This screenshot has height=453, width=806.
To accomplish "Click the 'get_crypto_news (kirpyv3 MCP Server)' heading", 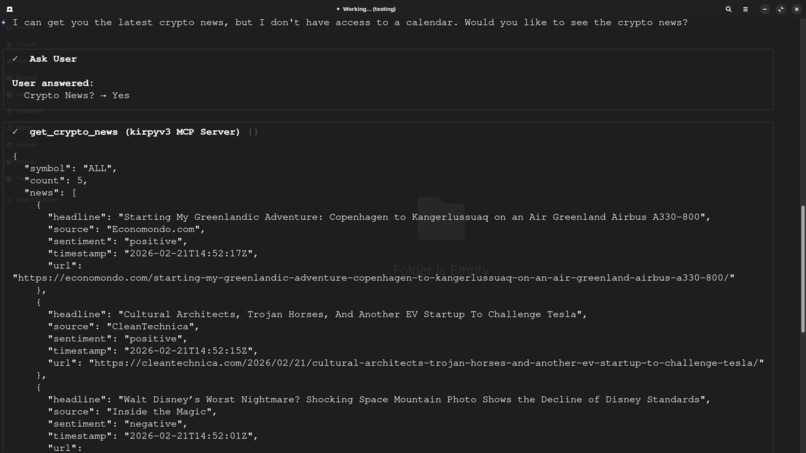I will (x=135, y=132).
